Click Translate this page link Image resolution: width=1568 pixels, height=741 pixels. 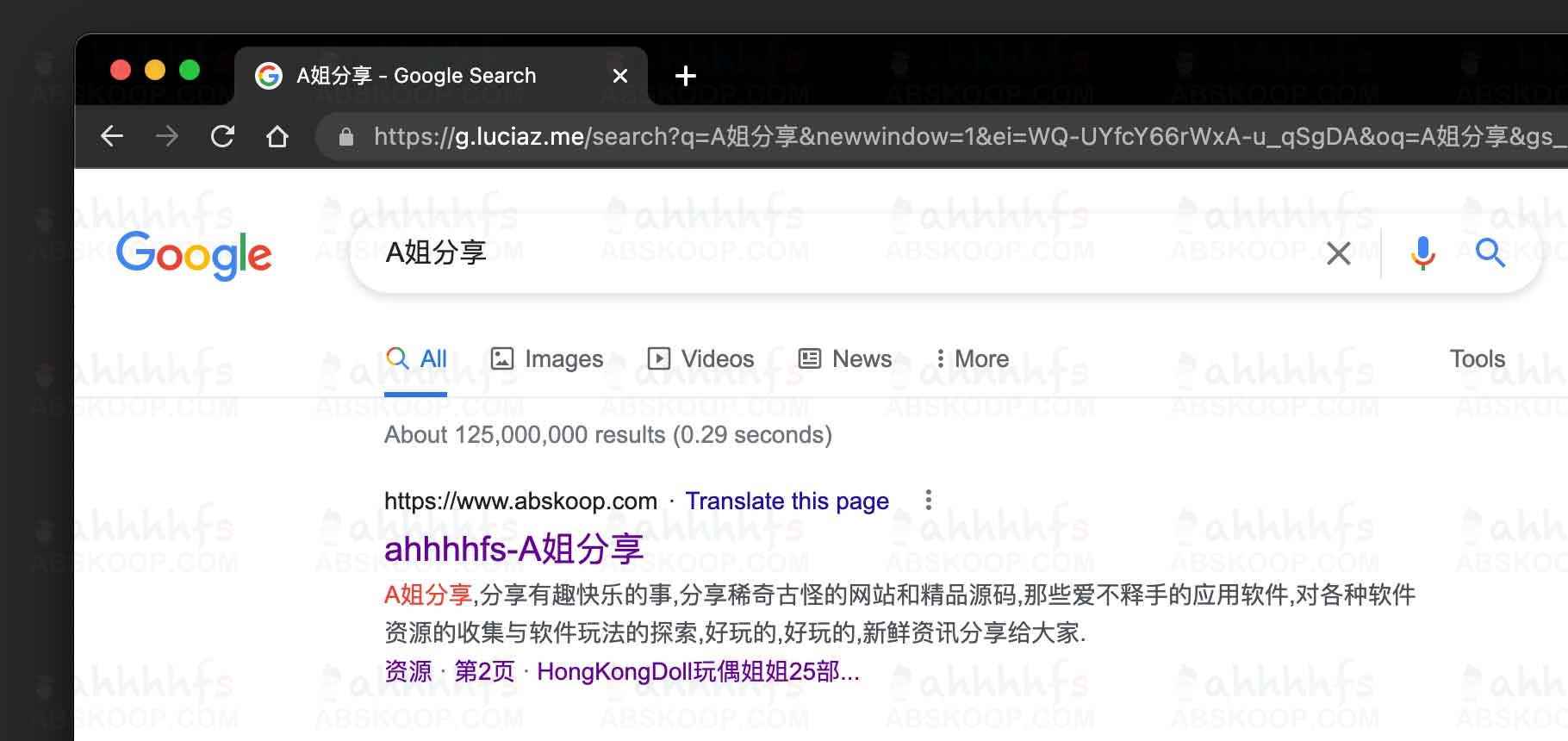click(x=787, y=501)
